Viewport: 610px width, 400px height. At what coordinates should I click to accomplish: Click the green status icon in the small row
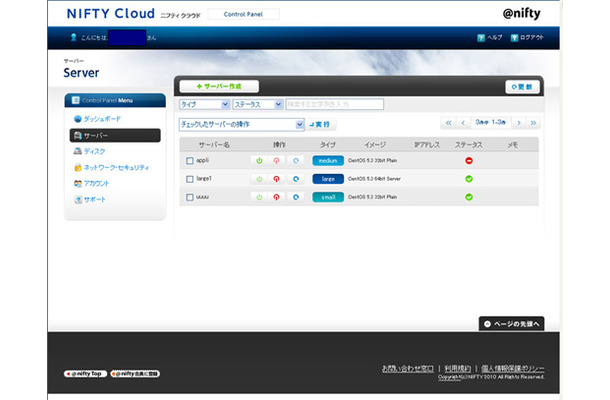pyautogui.click(x=469, y=197)
